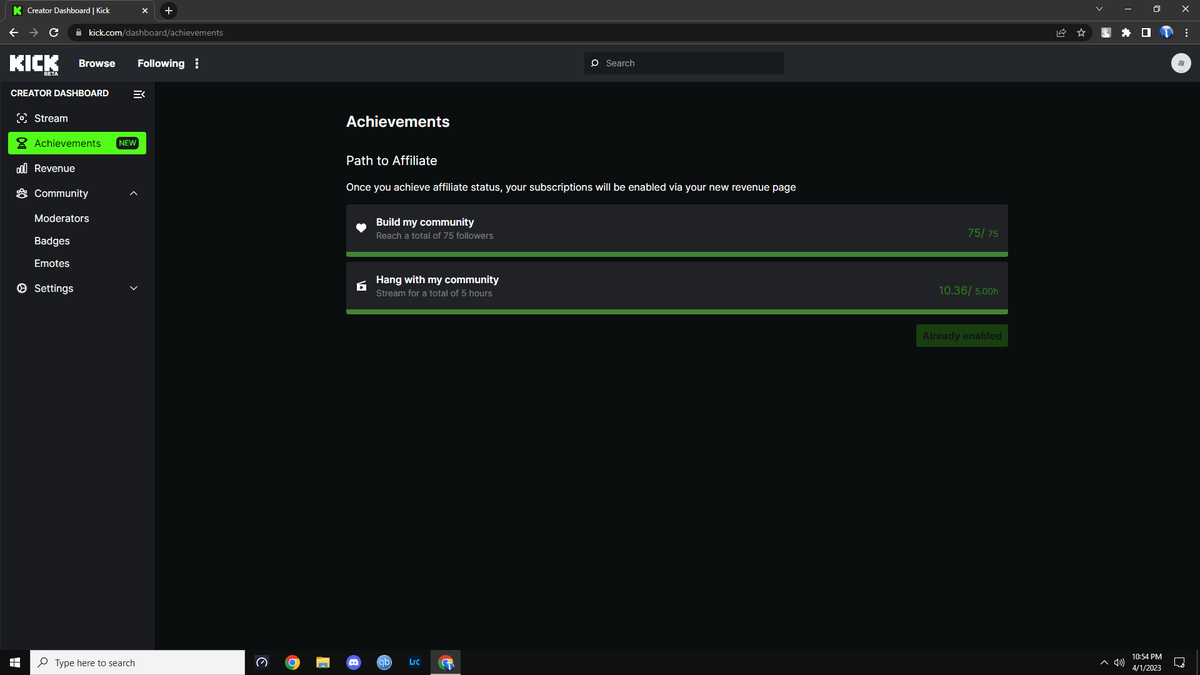The width and height of the screenshot is (1200, 675).
Task: Open qBittorrent from the taskbar
Action: click(383, 662)
